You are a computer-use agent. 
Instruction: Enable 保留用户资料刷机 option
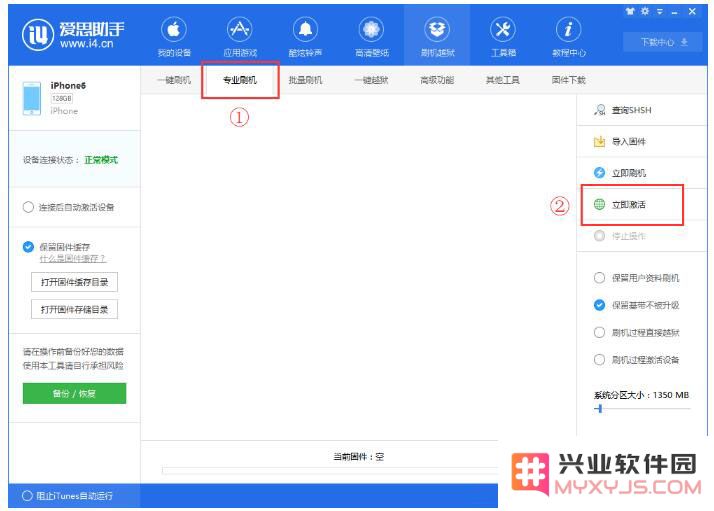tap(599, 278)
